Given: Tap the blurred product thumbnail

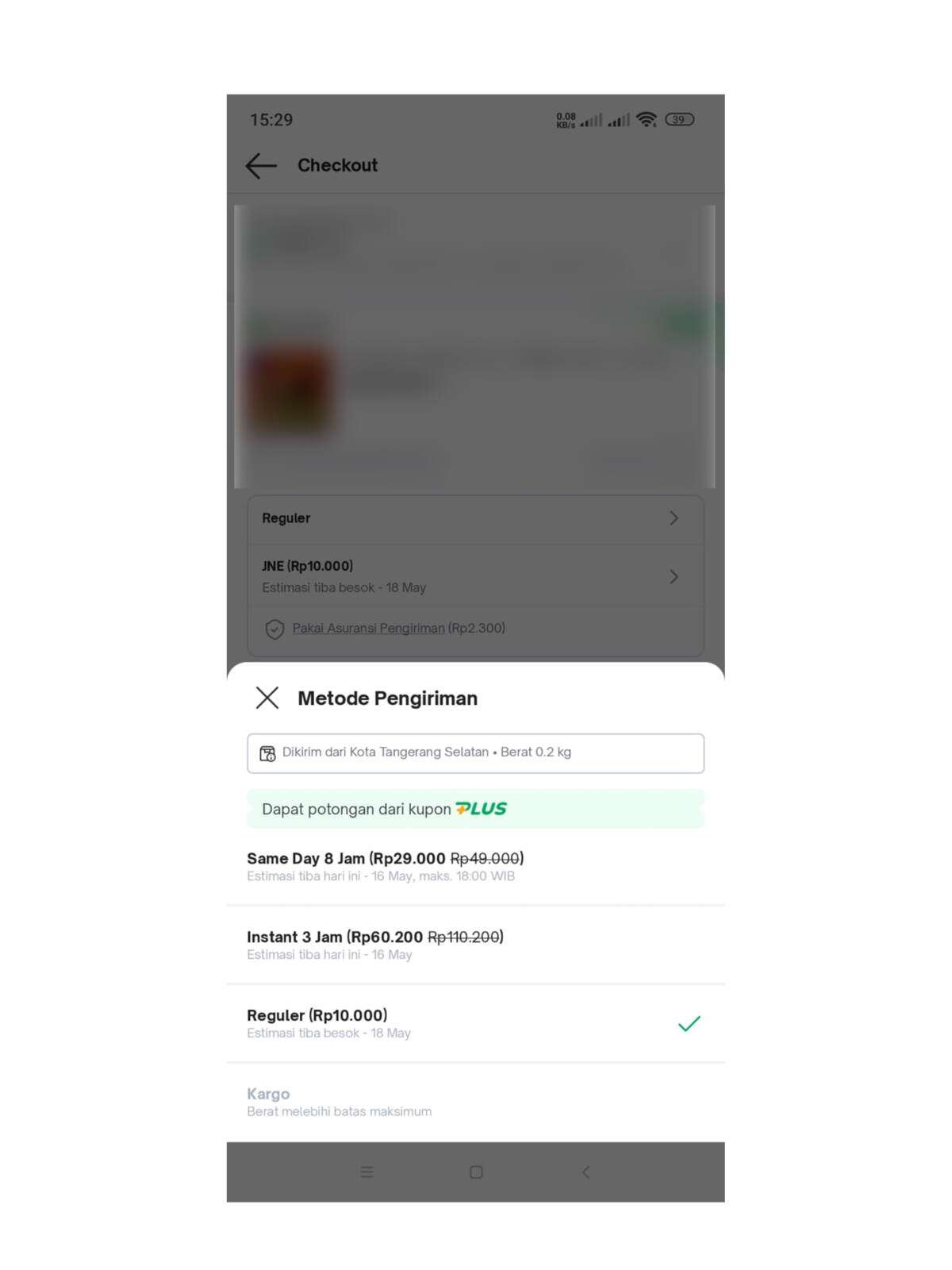Looking at the screenshot, I should (x=290, y=392).
